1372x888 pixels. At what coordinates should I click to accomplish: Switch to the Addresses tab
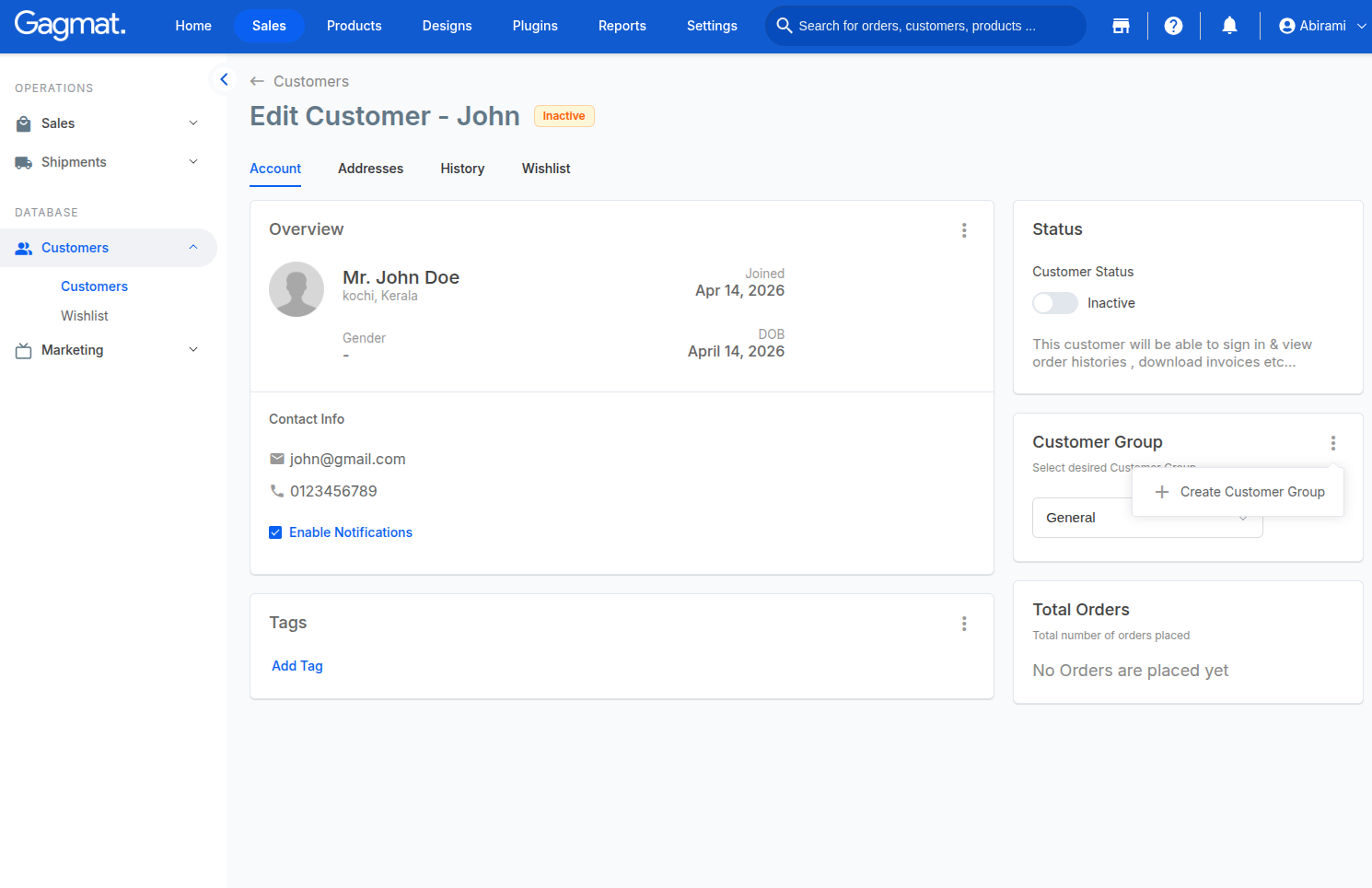(370, 169)
